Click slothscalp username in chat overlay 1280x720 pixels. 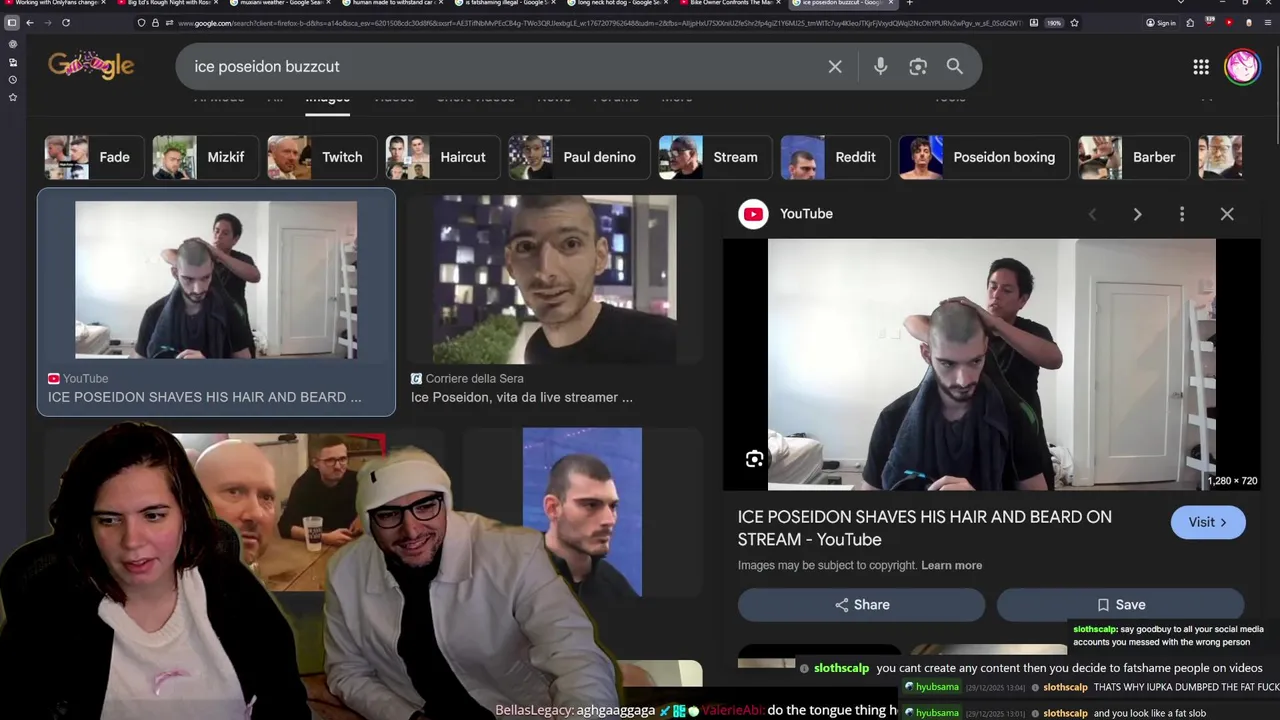[x=841, y=668]
